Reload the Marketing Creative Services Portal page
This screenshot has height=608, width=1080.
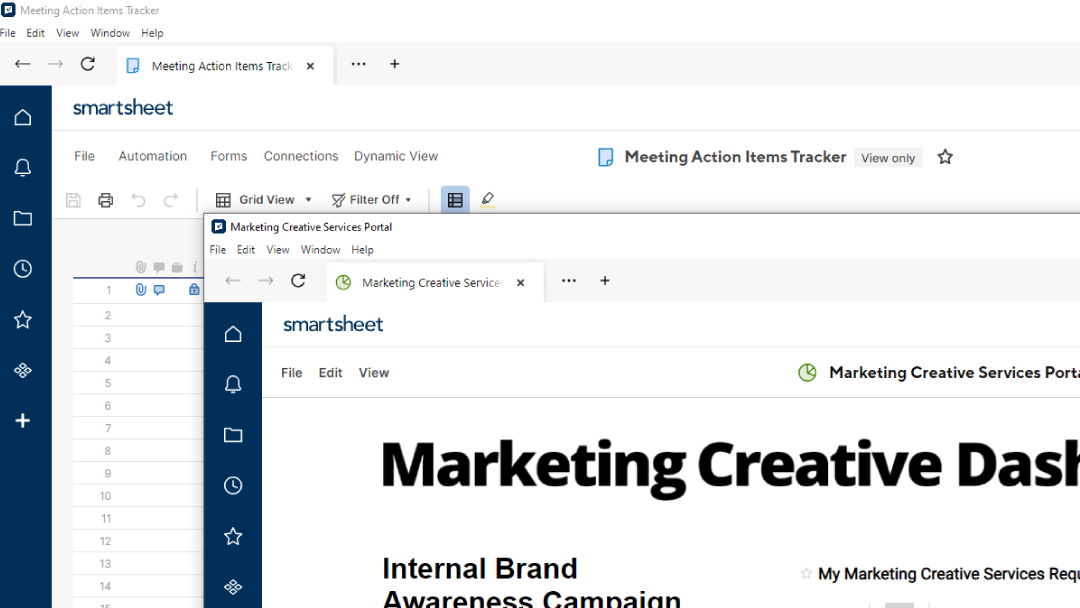298,281
